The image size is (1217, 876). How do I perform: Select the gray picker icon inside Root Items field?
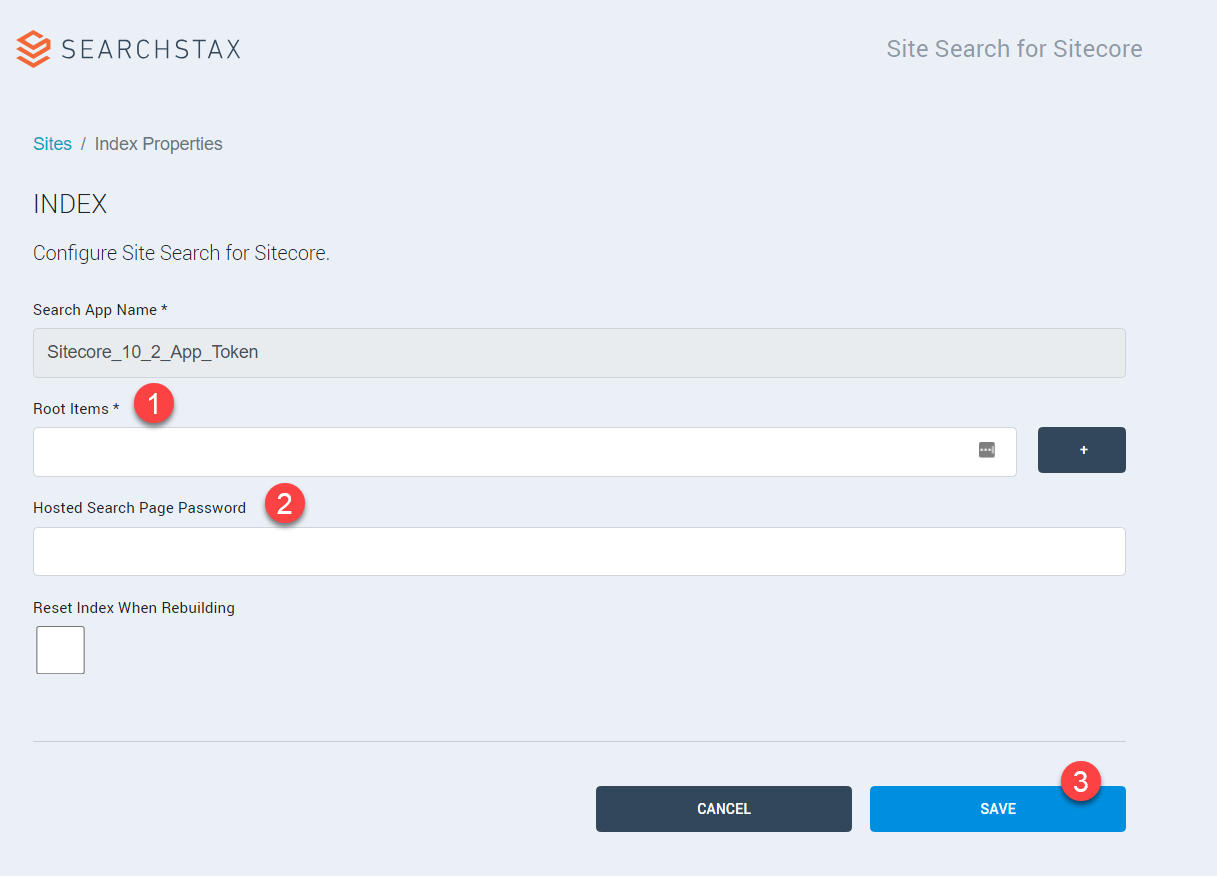986,450
